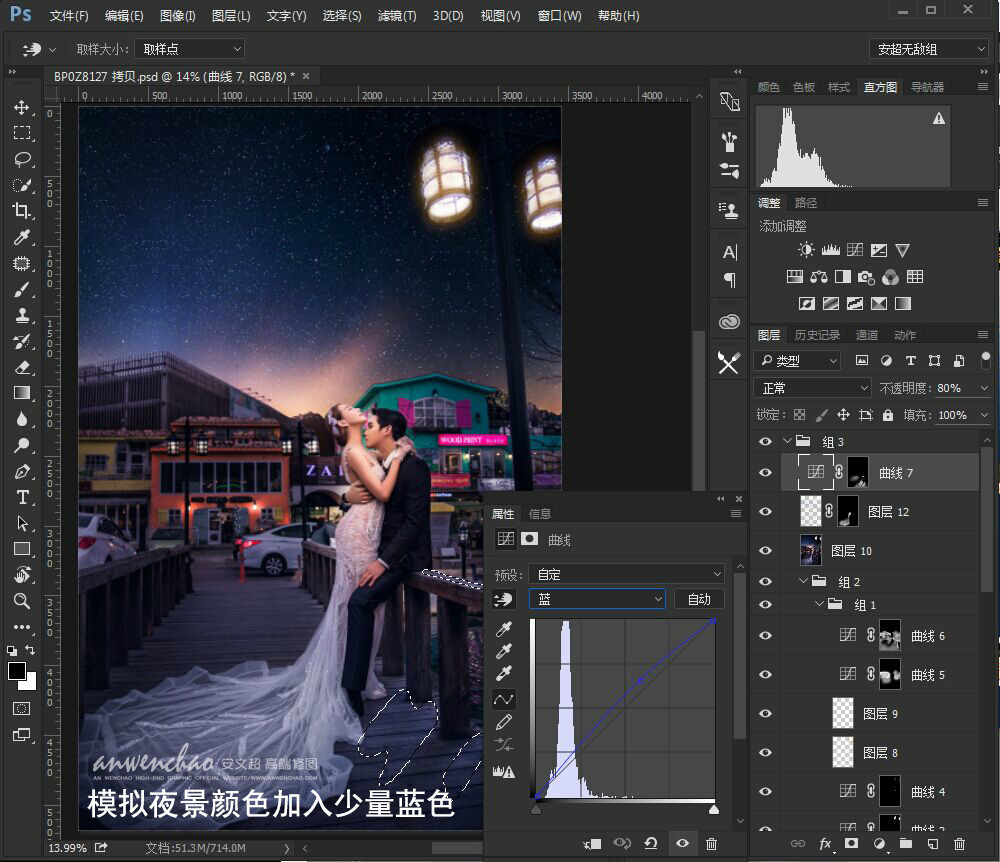The width and height of the screenshot is (1000, 862).
Task: Select the Zoom tool
Action: (x=22, y=601)
